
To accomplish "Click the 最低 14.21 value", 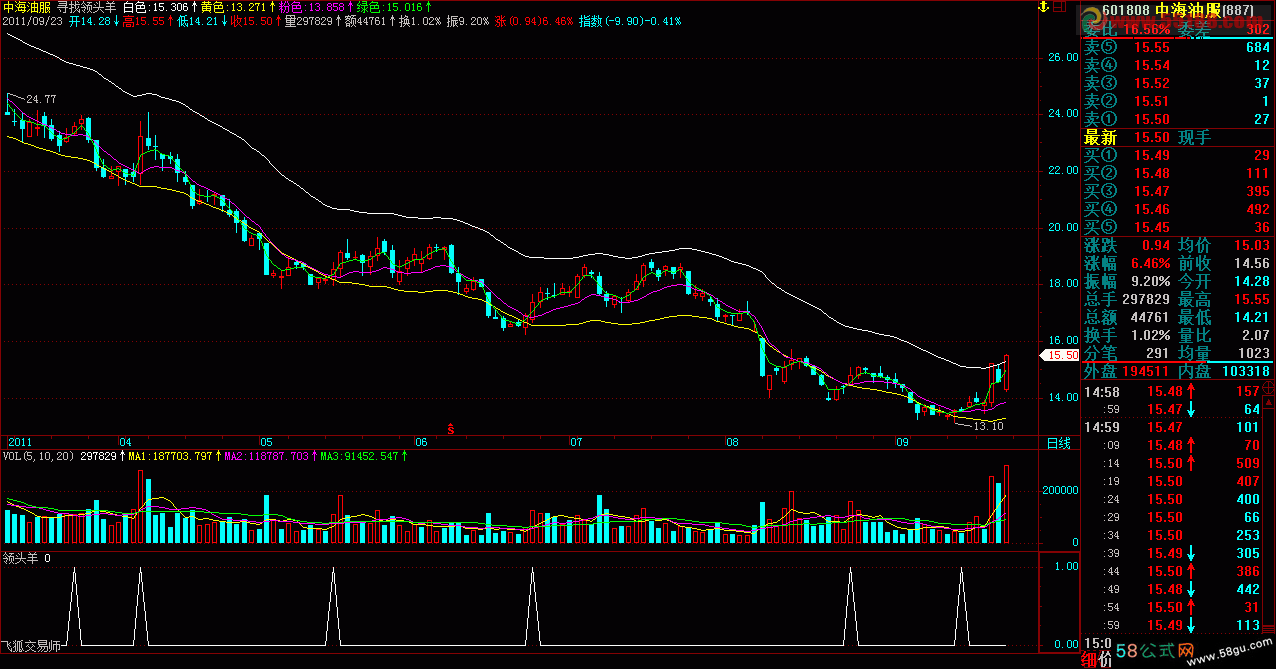I will coord(1251,317).
